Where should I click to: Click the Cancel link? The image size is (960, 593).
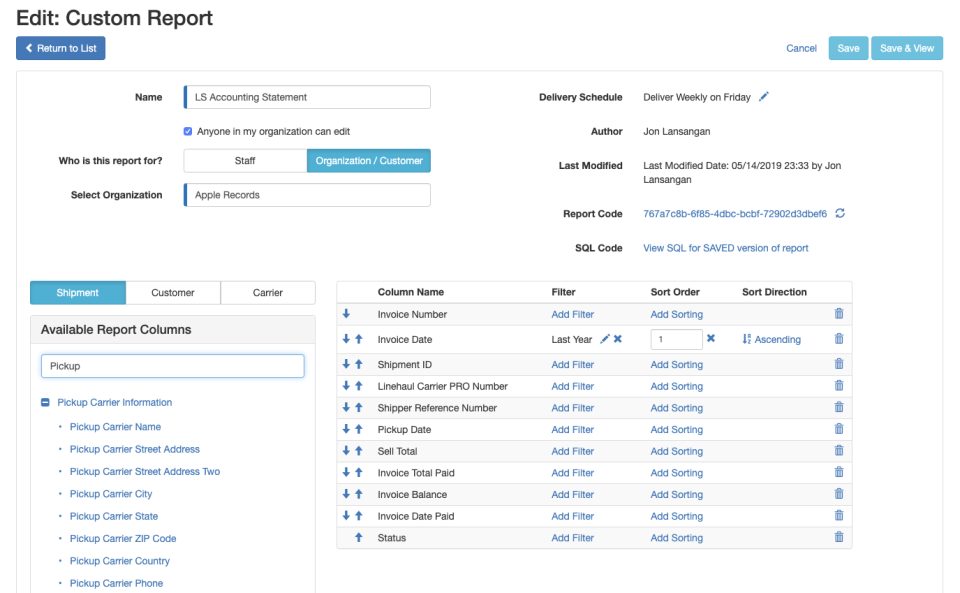coord(801,48)
